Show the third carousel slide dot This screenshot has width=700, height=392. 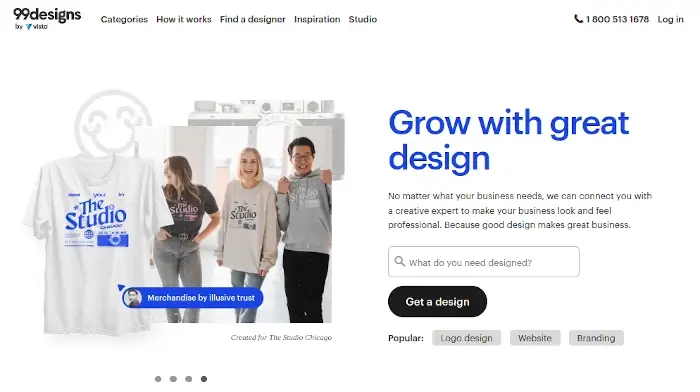click(188, 379)
